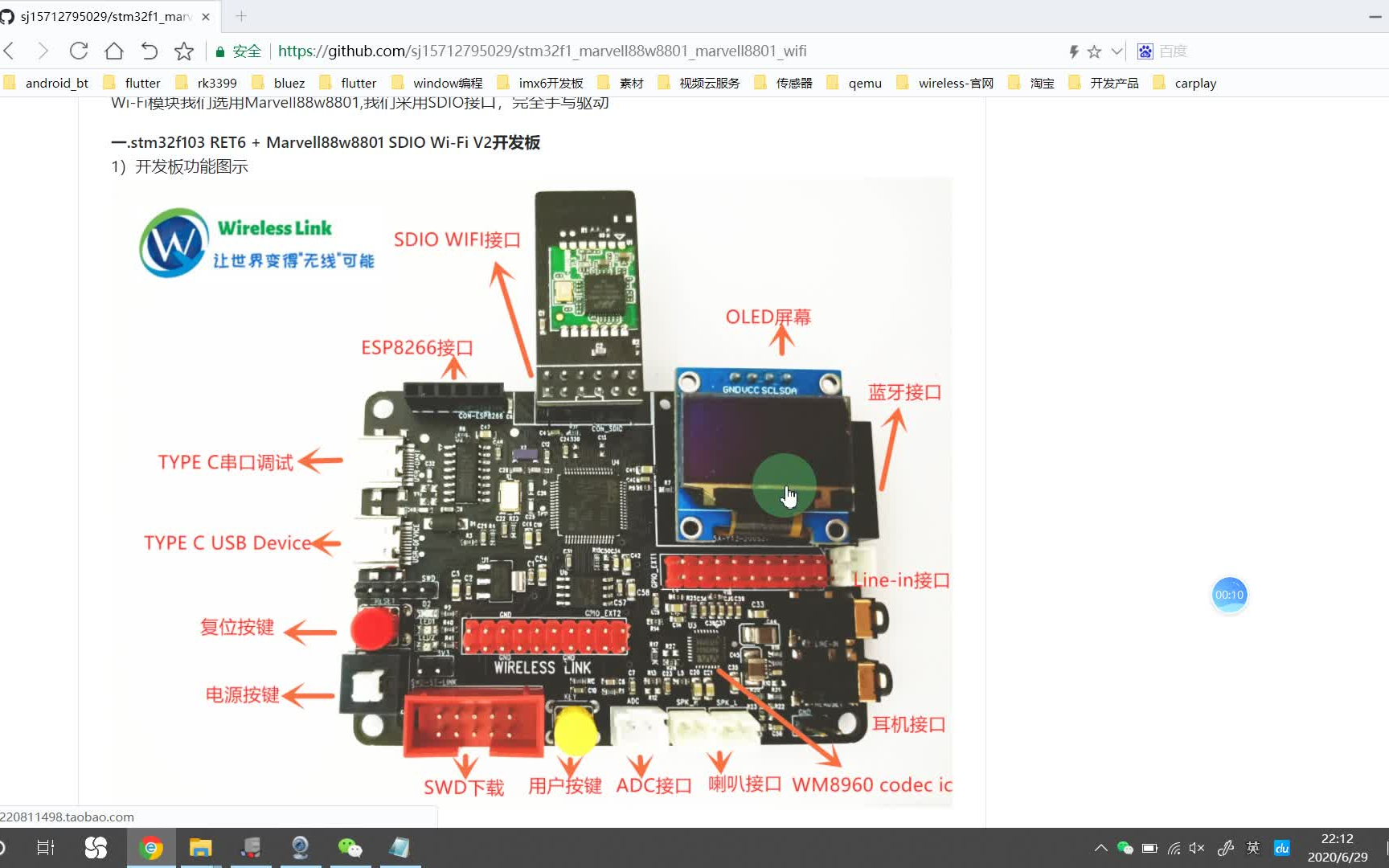Screen dimensions: 1389x868
Task: Open Task View from the taskbar
Action: (x=46, y=847)
